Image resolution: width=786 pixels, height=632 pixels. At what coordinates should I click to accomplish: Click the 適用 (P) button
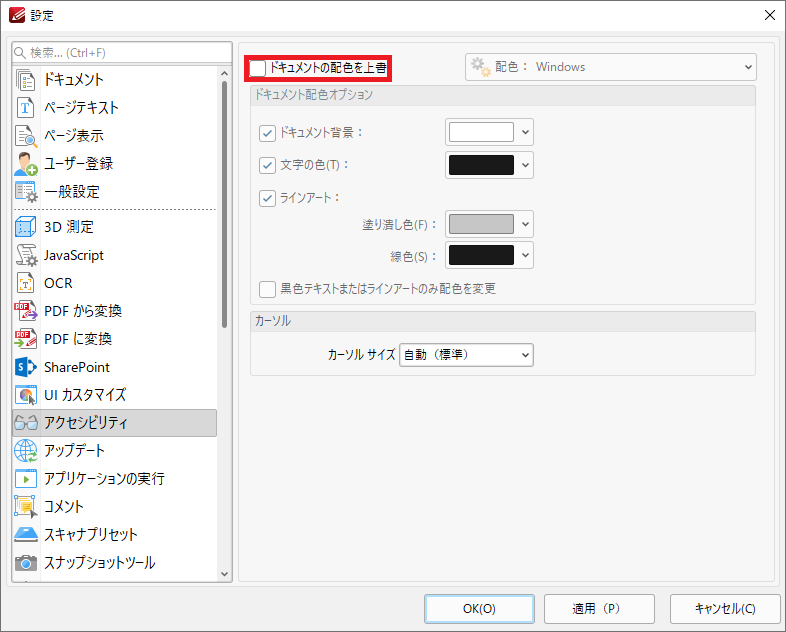tap(599, 609)
